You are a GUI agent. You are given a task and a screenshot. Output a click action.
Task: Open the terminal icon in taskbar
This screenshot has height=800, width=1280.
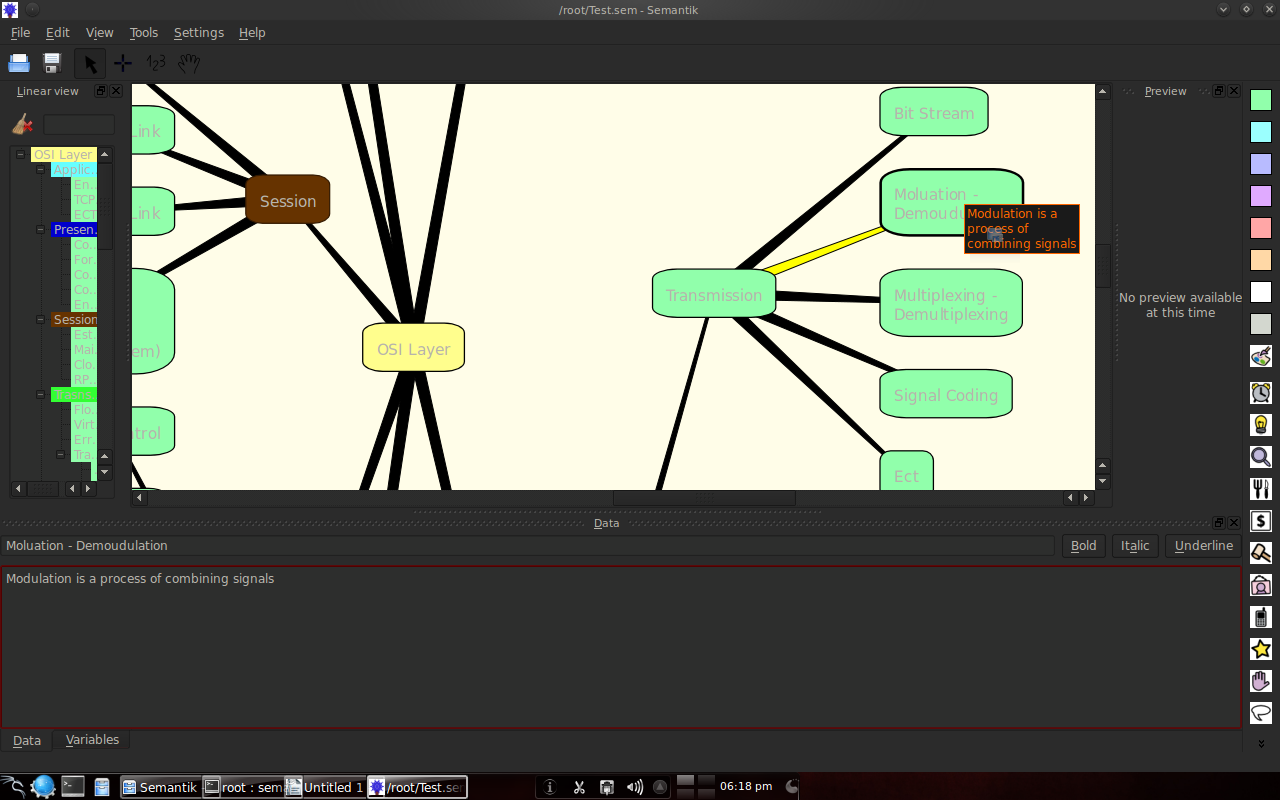[73, 787]
